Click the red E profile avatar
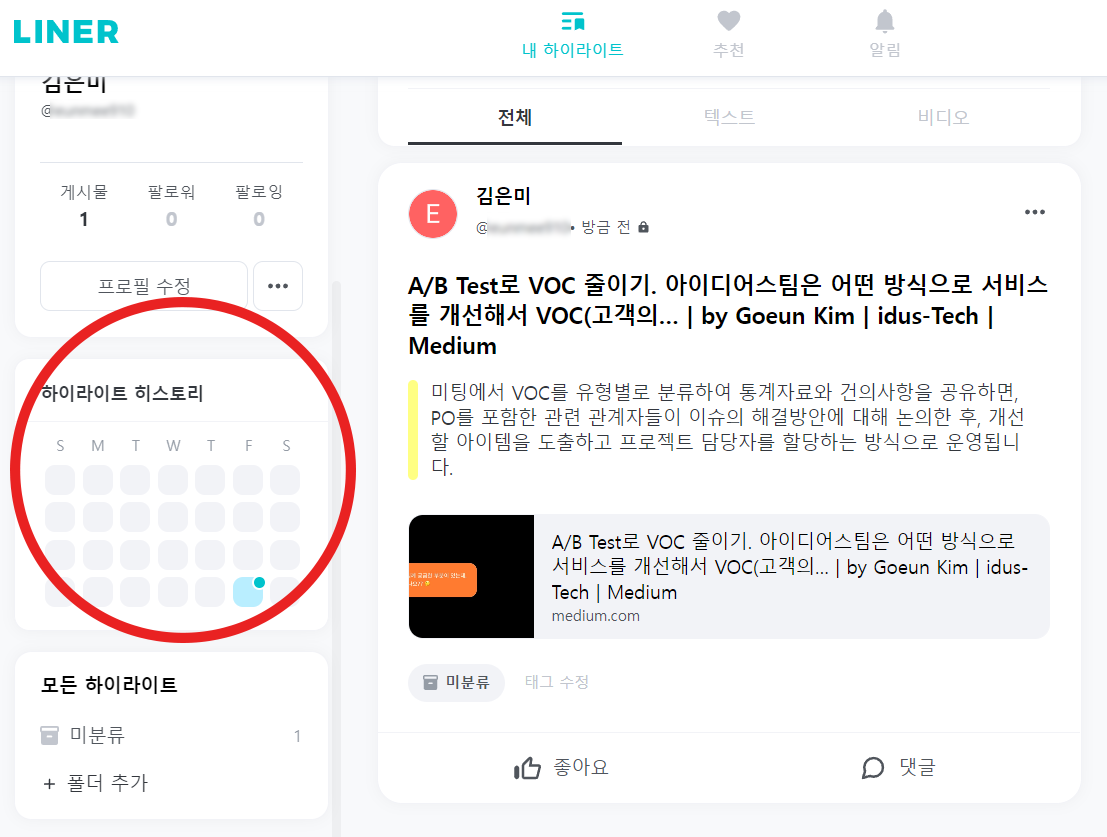Screen dimensions: 1107x837 (x=433, y=214)
